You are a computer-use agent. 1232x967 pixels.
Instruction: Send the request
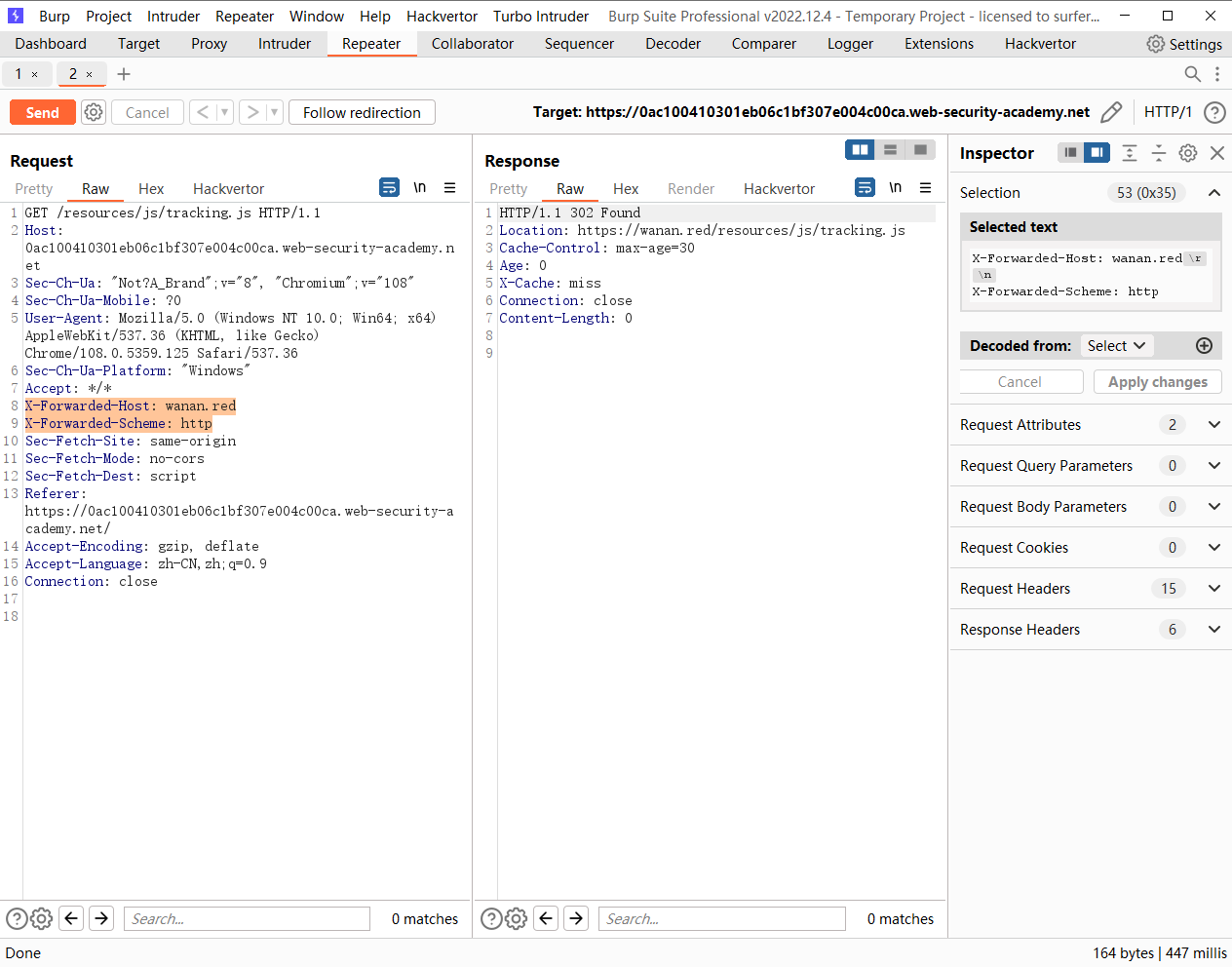click(43, 112)
